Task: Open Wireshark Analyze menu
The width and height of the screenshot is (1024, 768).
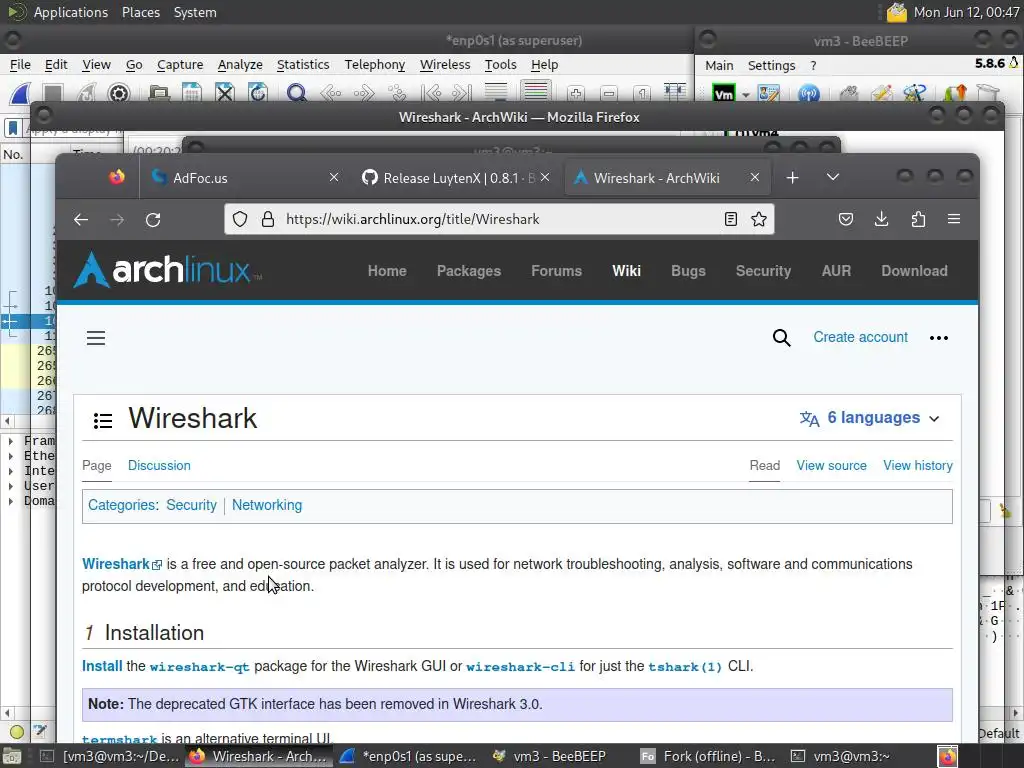Action: [240, 65]
